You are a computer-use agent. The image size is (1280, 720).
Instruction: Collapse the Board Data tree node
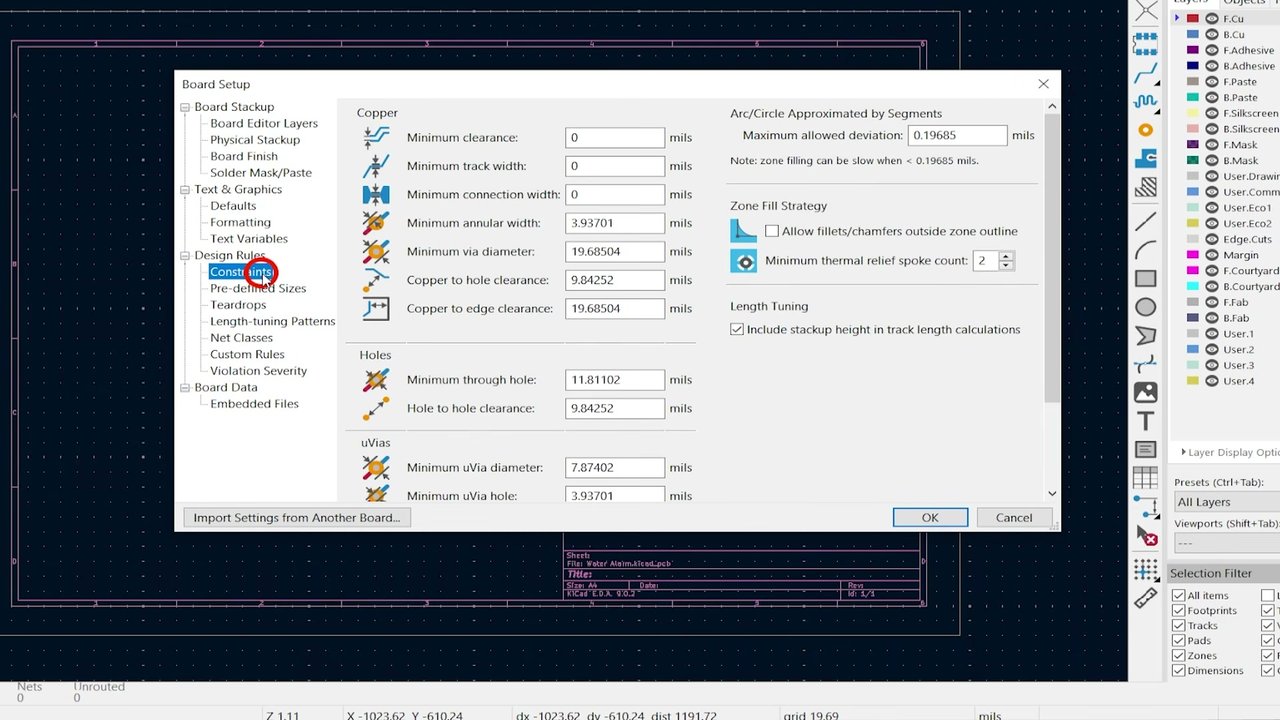coord(185,387)
